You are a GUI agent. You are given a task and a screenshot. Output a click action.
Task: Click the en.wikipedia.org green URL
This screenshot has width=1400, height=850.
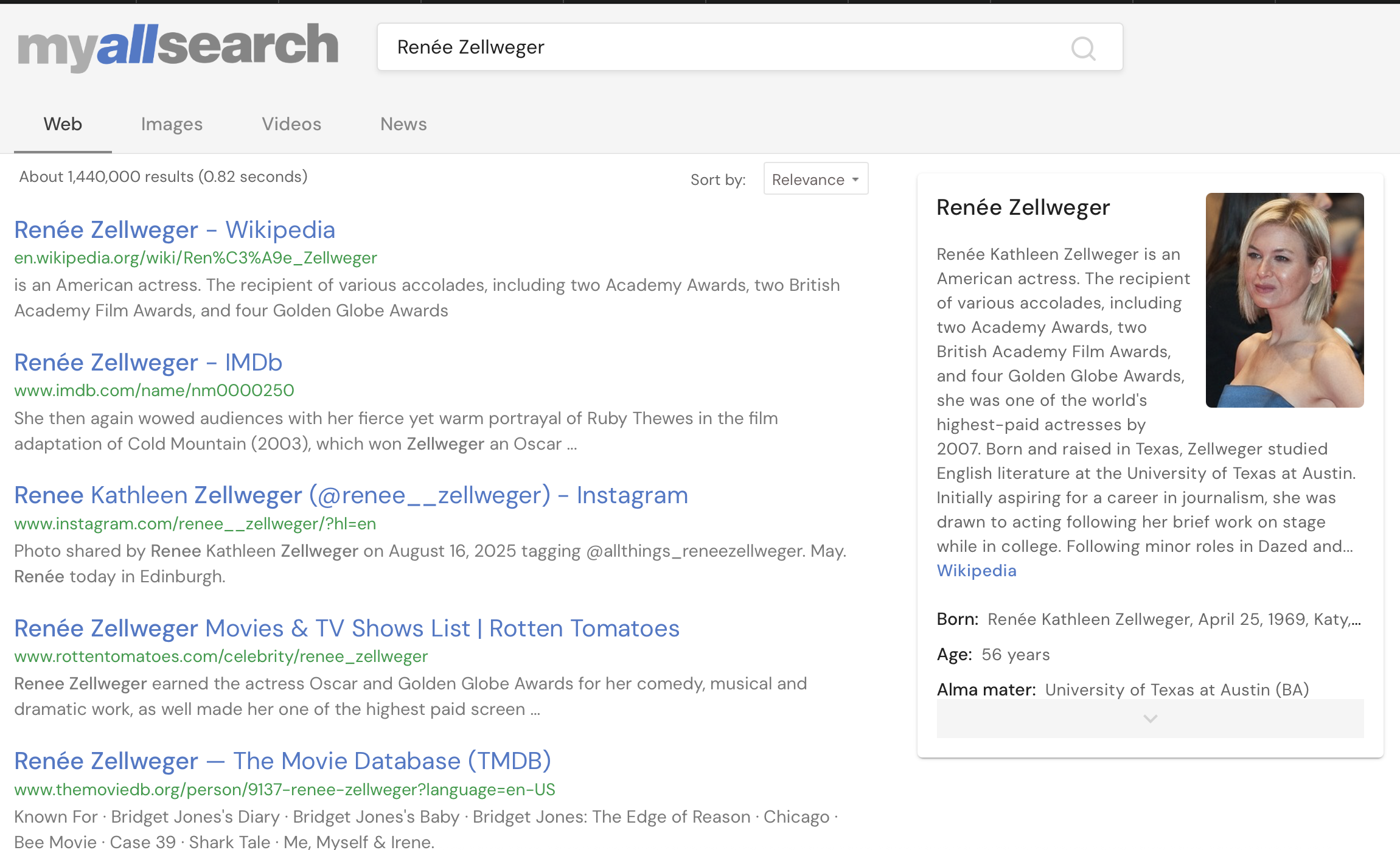click(195, 258)
